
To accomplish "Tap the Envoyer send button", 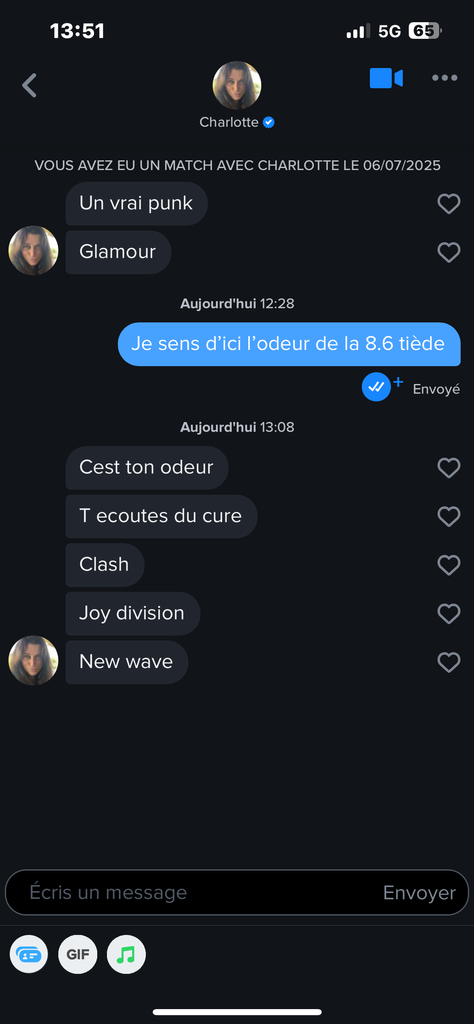I will tap(419, 893).
